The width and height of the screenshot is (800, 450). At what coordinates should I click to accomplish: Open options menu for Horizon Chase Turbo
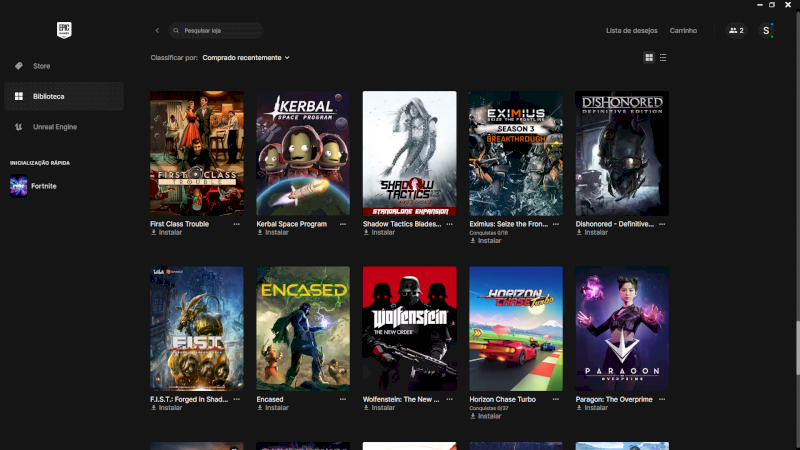click(556, 399)
